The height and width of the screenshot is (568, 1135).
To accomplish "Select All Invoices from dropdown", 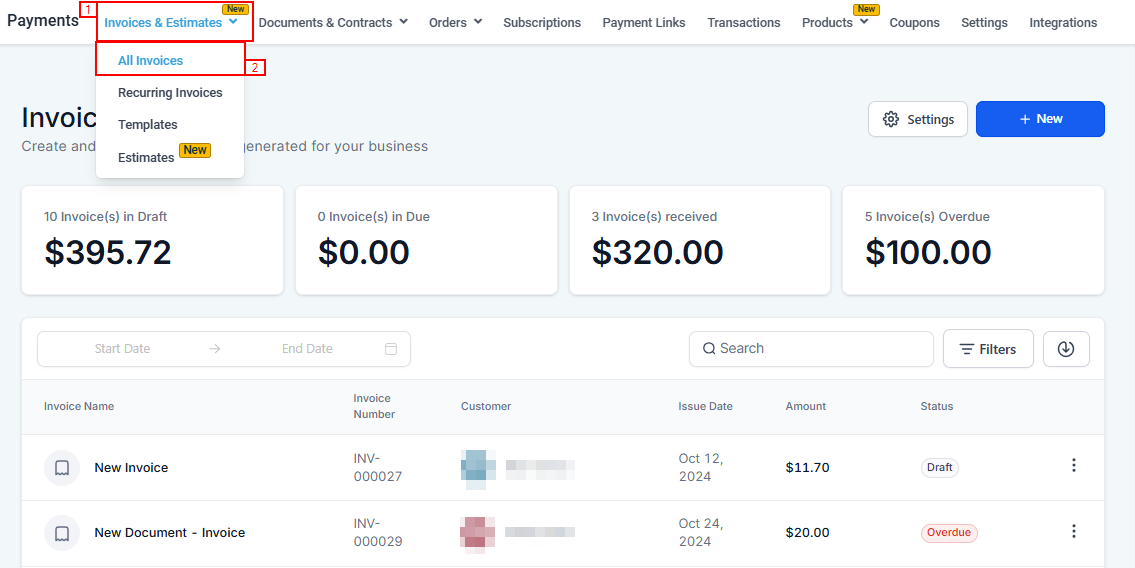I will coord(151,61).
